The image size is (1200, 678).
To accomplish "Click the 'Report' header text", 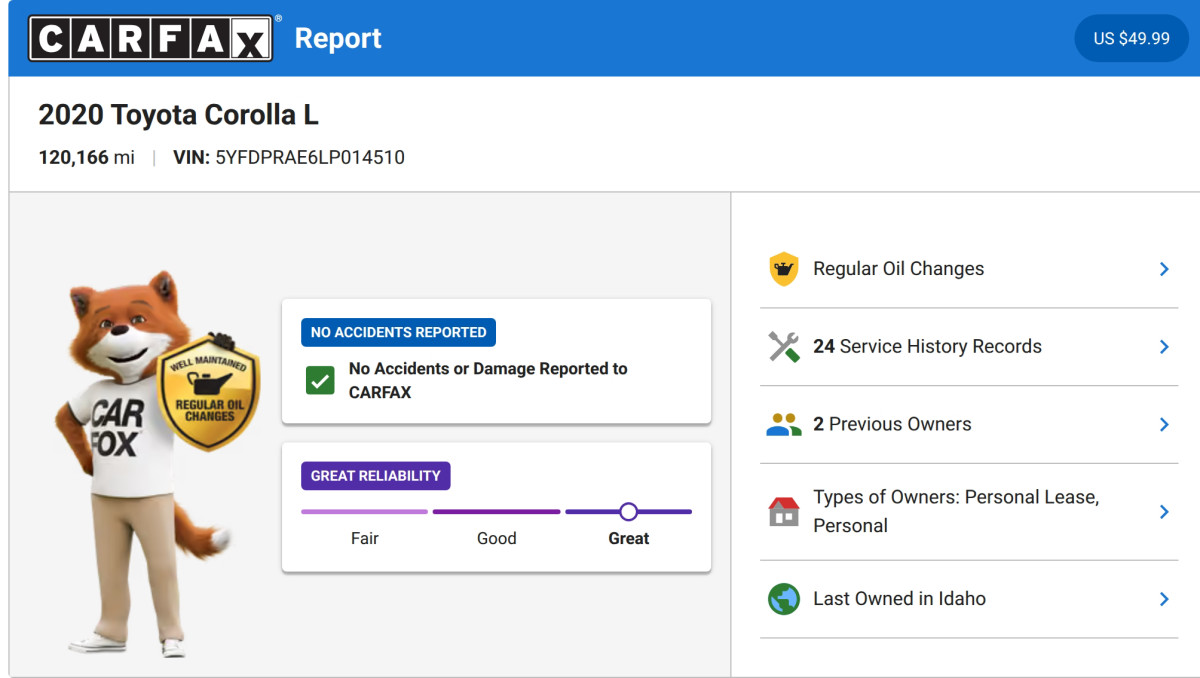I will 338,38.
